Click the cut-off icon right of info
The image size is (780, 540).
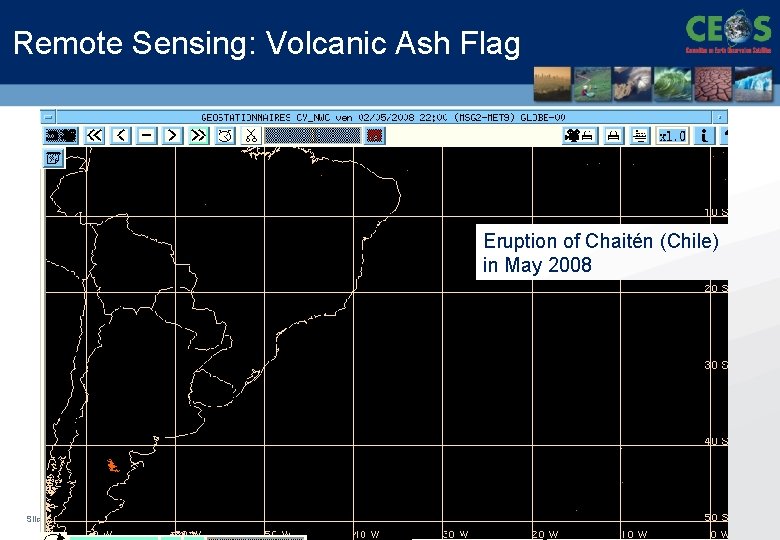click(725, 136)
